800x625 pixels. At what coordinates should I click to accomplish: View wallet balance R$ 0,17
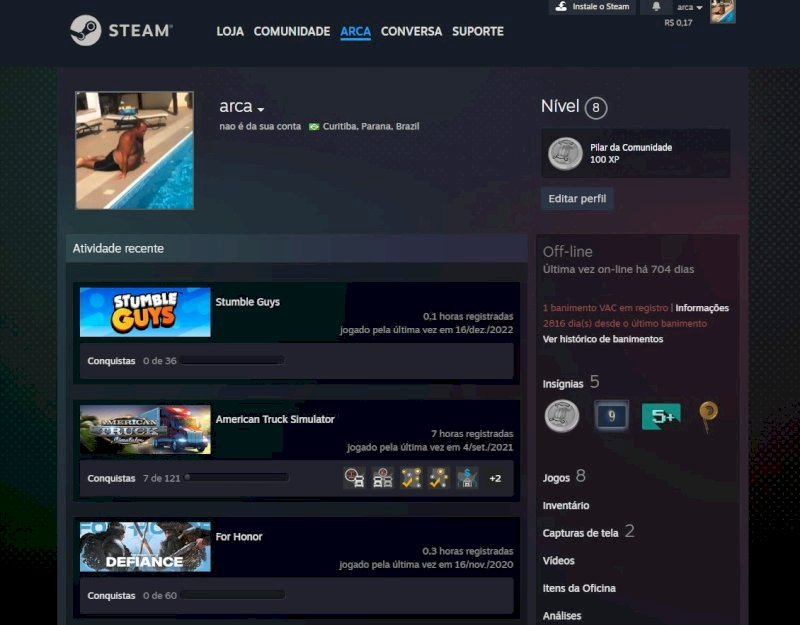pos(678,23)
